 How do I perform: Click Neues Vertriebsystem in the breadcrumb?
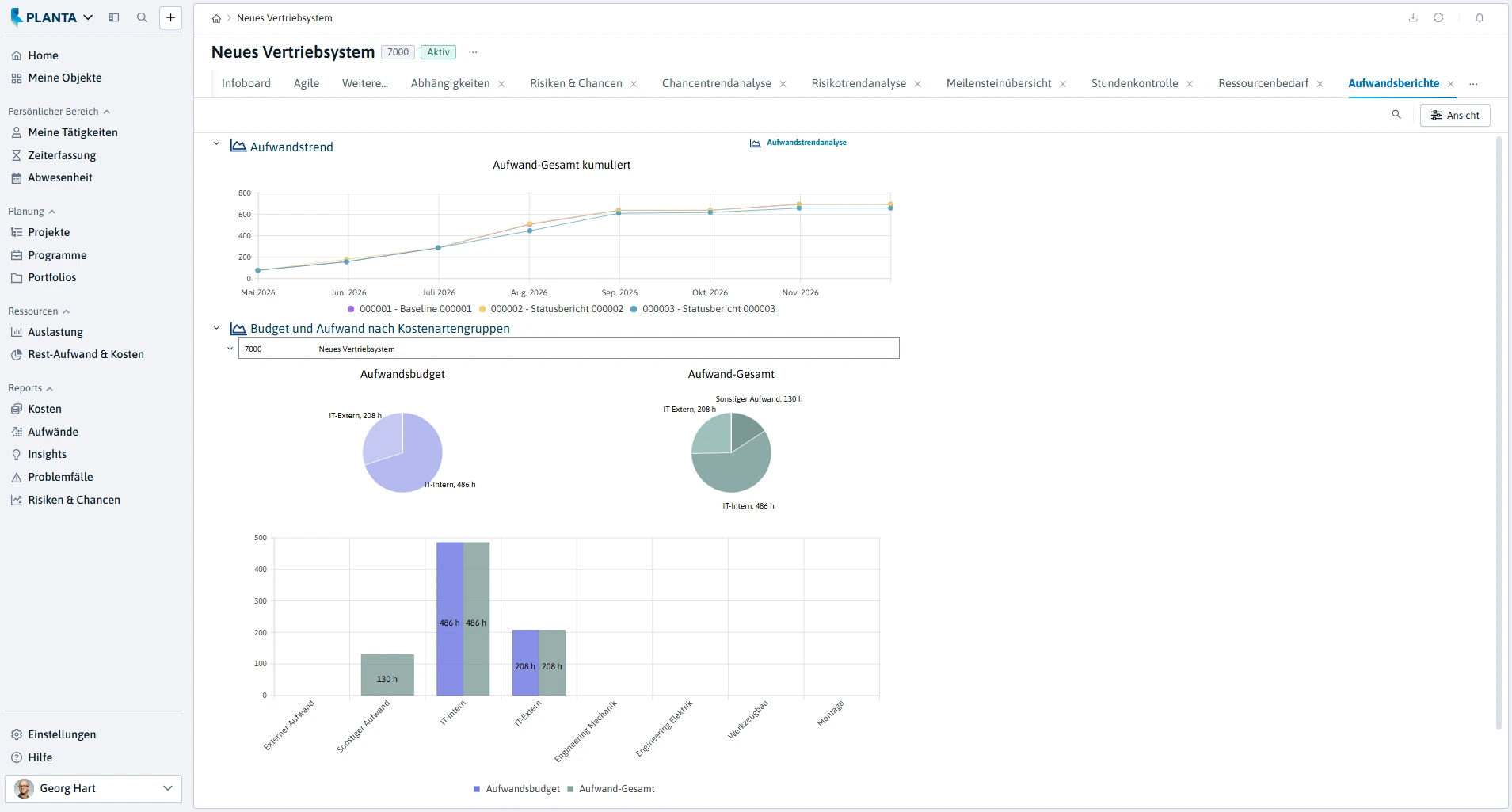(284, 18)
